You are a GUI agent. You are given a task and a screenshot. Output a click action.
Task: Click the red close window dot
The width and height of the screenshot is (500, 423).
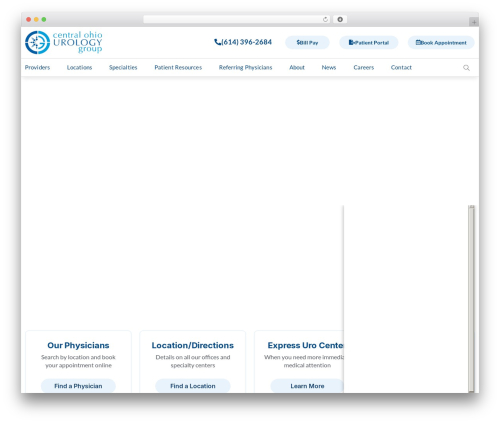(x=29, y=19)
